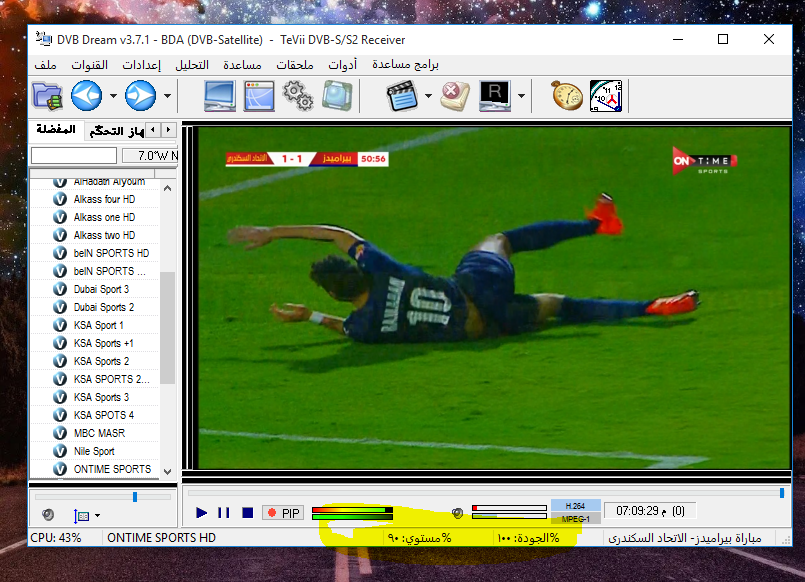Viewport: 805px width, 582px height.
Task: Click the channel search input field
Action: [73, 155]
